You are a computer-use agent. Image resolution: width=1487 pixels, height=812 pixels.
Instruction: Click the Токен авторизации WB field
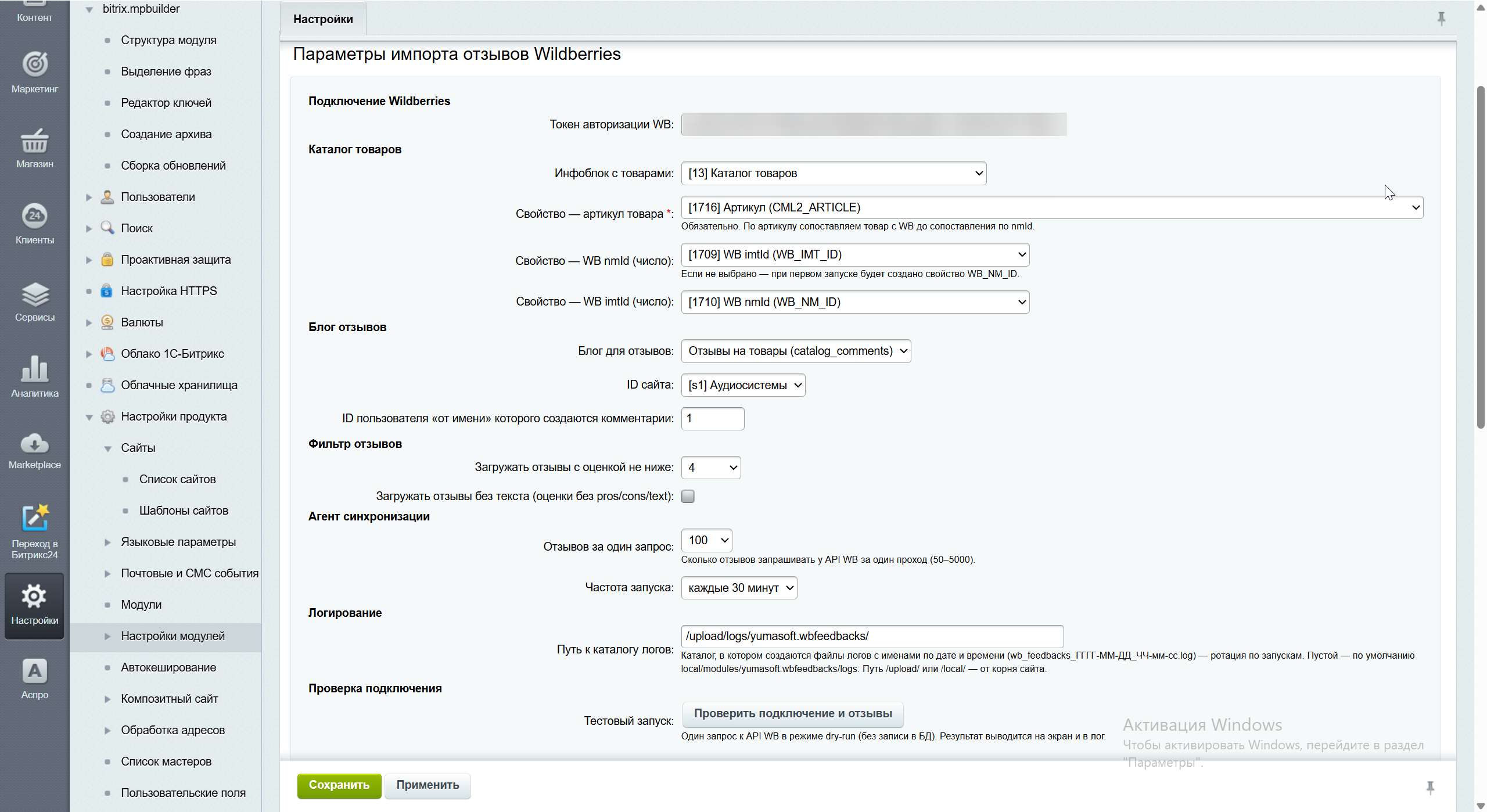874,124
